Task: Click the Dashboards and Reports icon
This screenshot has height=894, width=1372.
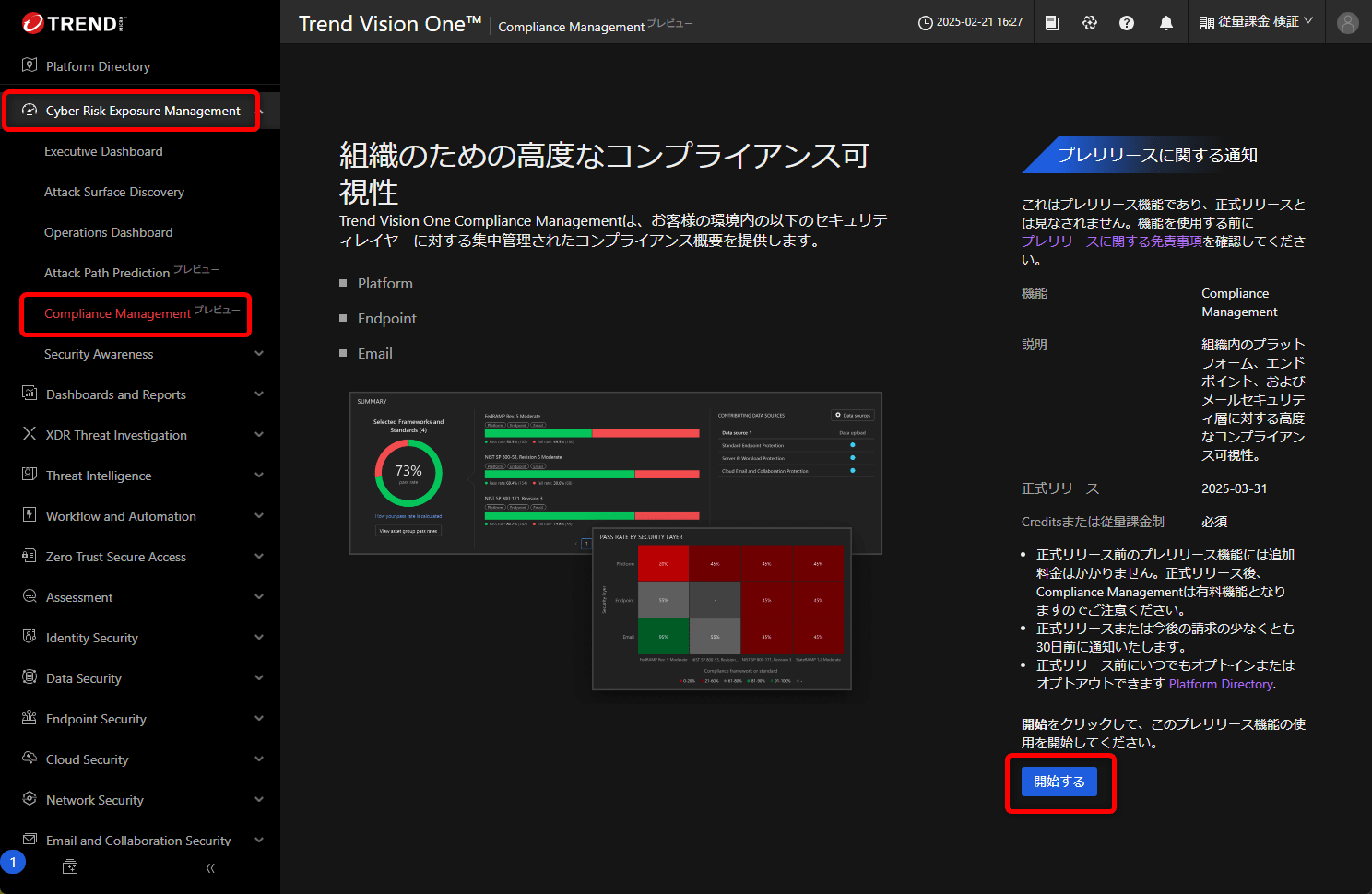Action: coord(30,394)
